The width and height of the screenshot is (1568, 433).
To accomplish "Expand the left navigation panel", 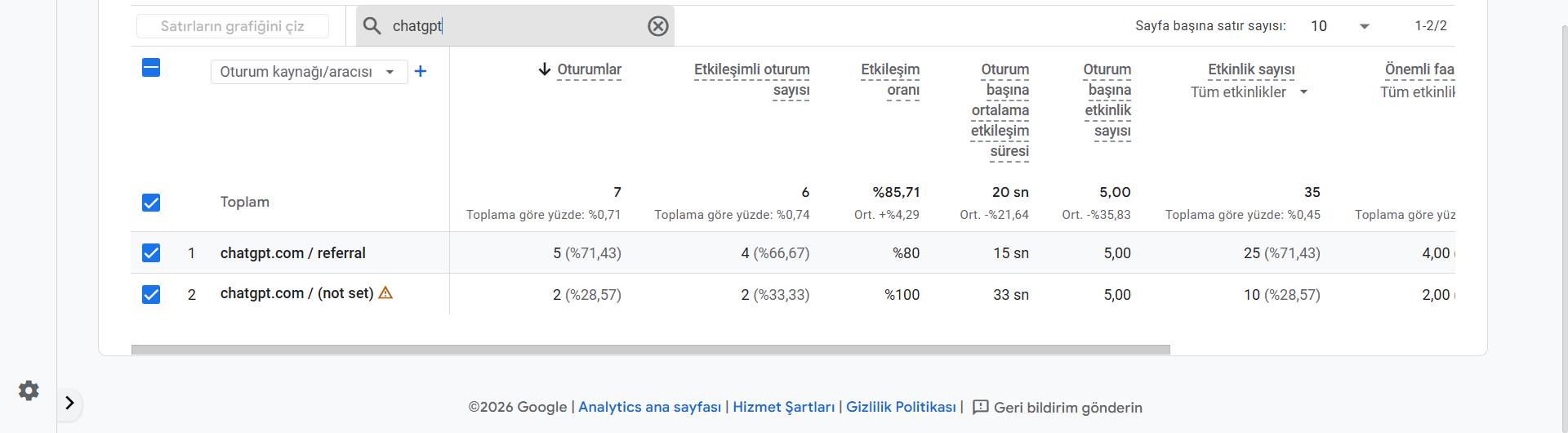I will (x=69, y=403).
